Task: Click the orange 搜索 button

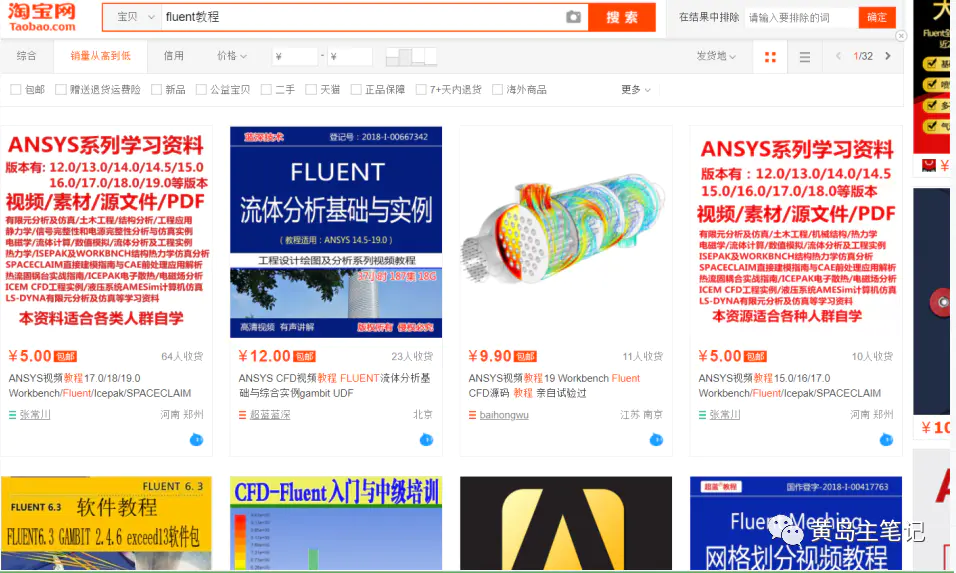Action: (x=621, y=17)
